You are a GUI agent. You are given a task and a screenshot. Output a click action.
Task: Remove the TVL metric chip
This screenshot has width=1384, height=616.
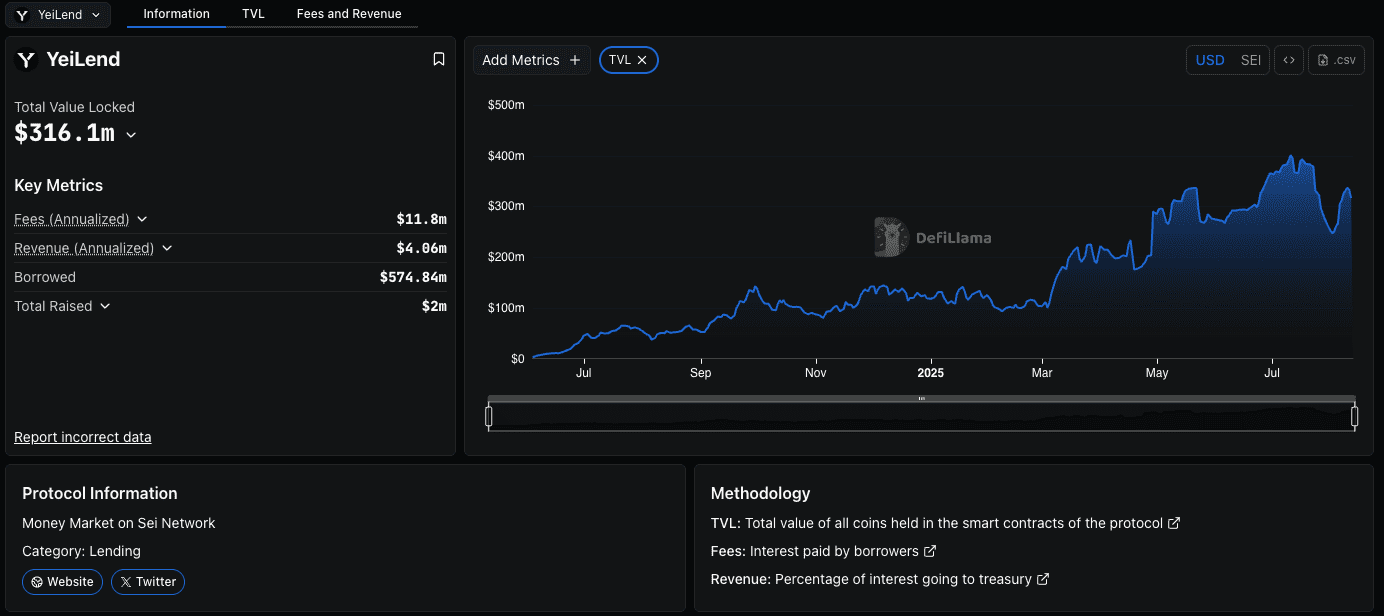642,60
